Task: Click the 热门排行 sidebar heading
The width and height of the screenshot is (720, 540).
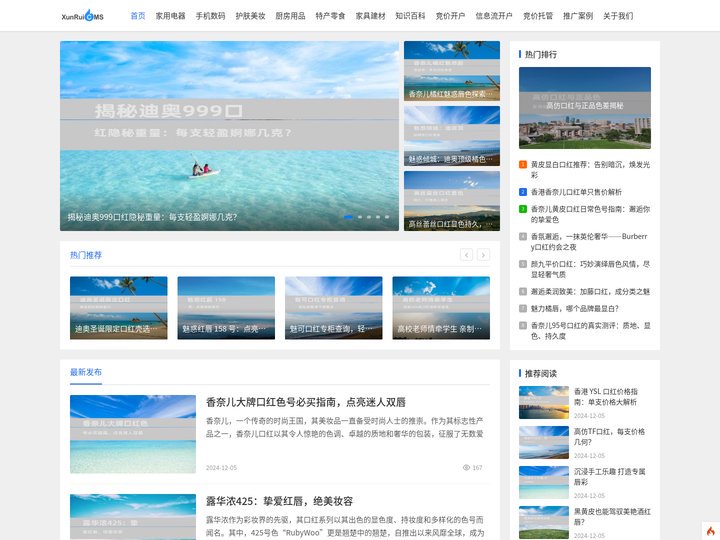Action: point(540,54)
